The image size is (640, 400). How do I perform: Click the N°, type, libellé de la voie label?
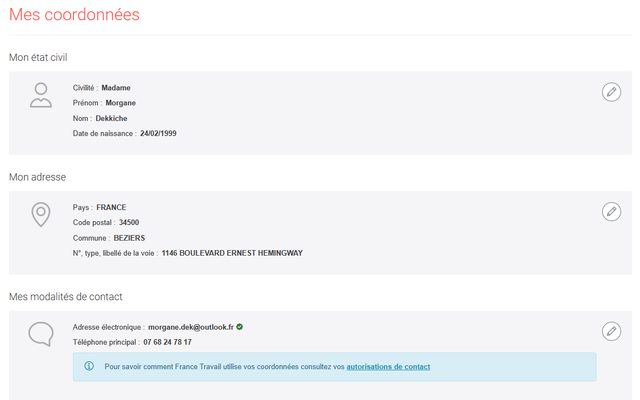tap(116, 253)
